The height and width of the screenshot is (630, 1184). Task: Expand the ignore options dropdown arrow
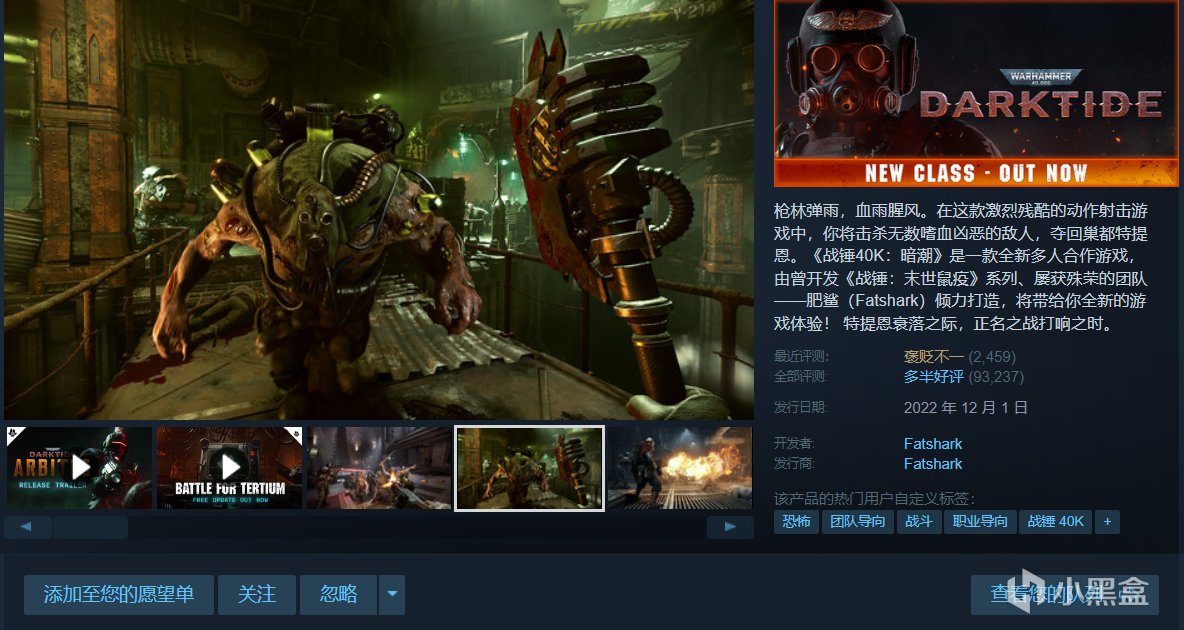(392, 594)
